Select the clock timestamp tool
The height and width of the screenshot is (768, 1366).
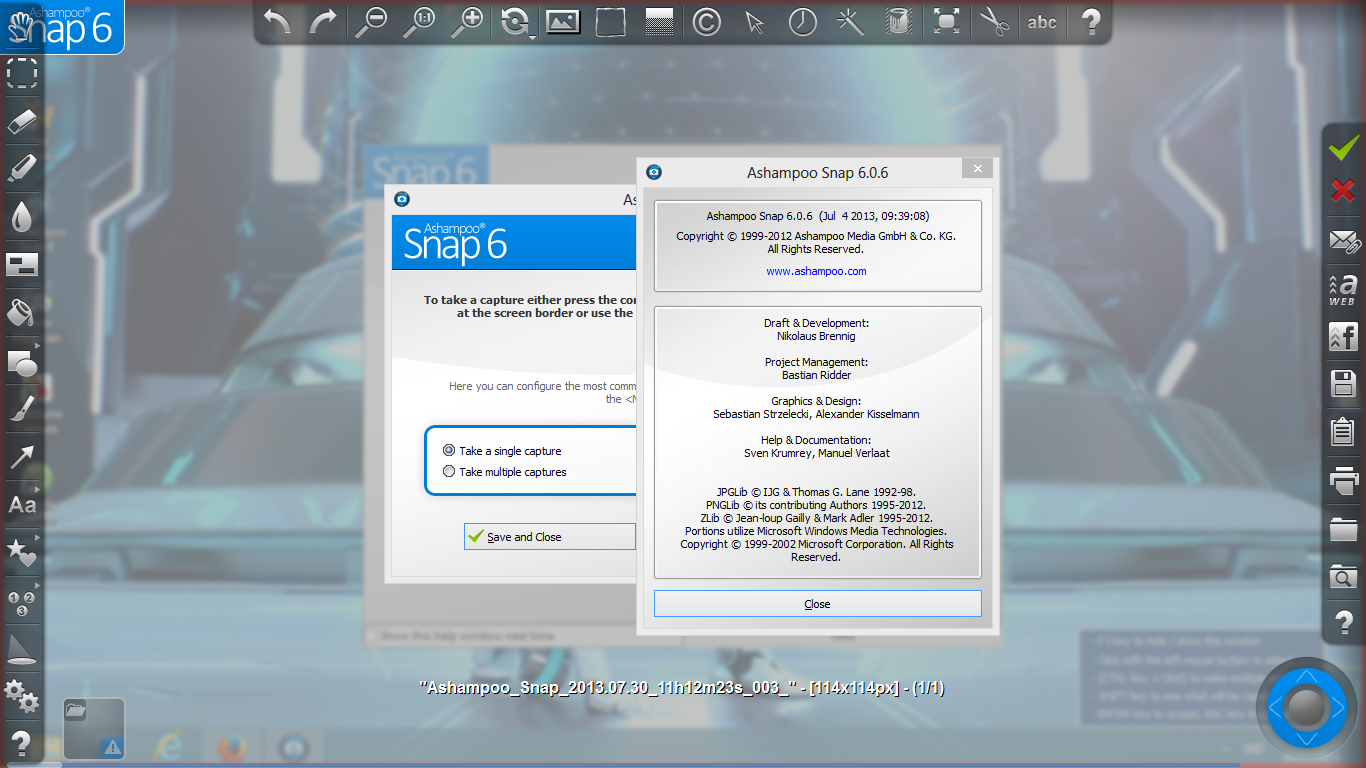(x=801, y=21)
